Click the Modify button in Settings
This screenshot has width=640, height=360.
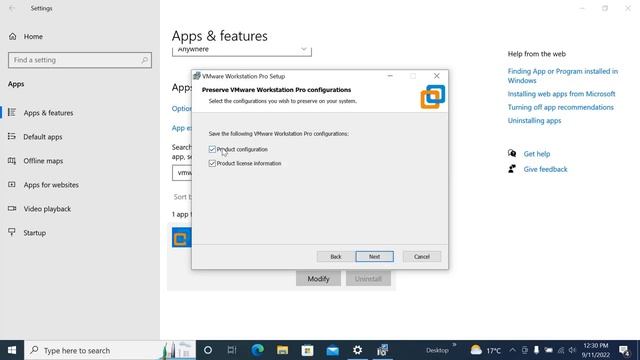coord(318,279)
